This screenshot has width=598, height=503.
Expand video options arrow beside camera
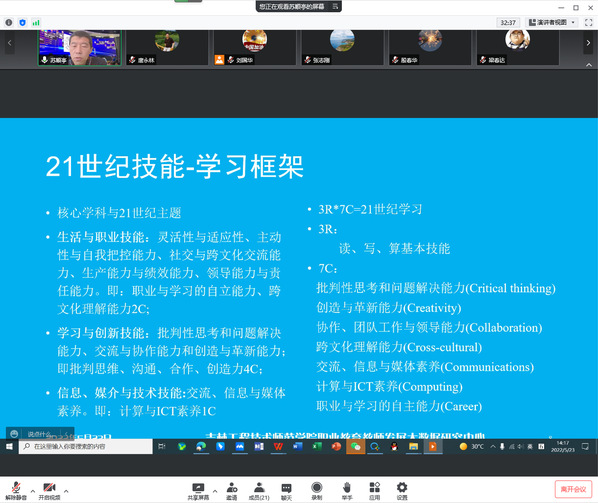pyautogui.click(x=66, y=491)
